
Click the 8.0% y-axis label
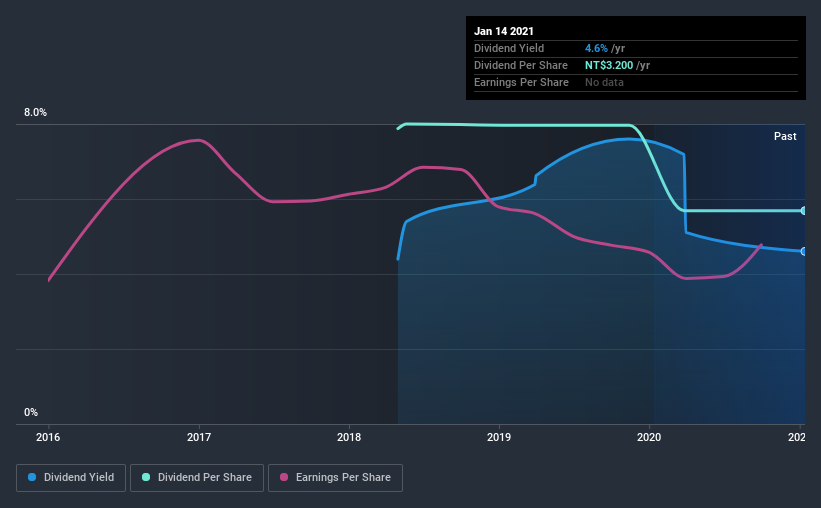35,113
